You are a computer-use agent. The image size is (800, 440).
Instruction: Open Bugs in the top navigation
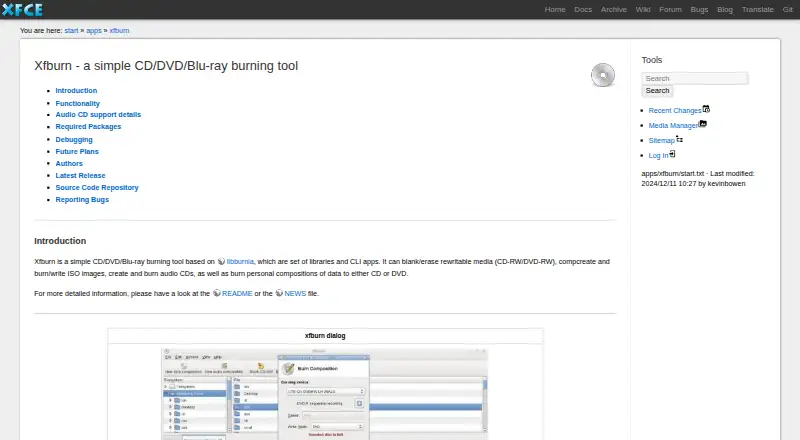tap(699, 9)
